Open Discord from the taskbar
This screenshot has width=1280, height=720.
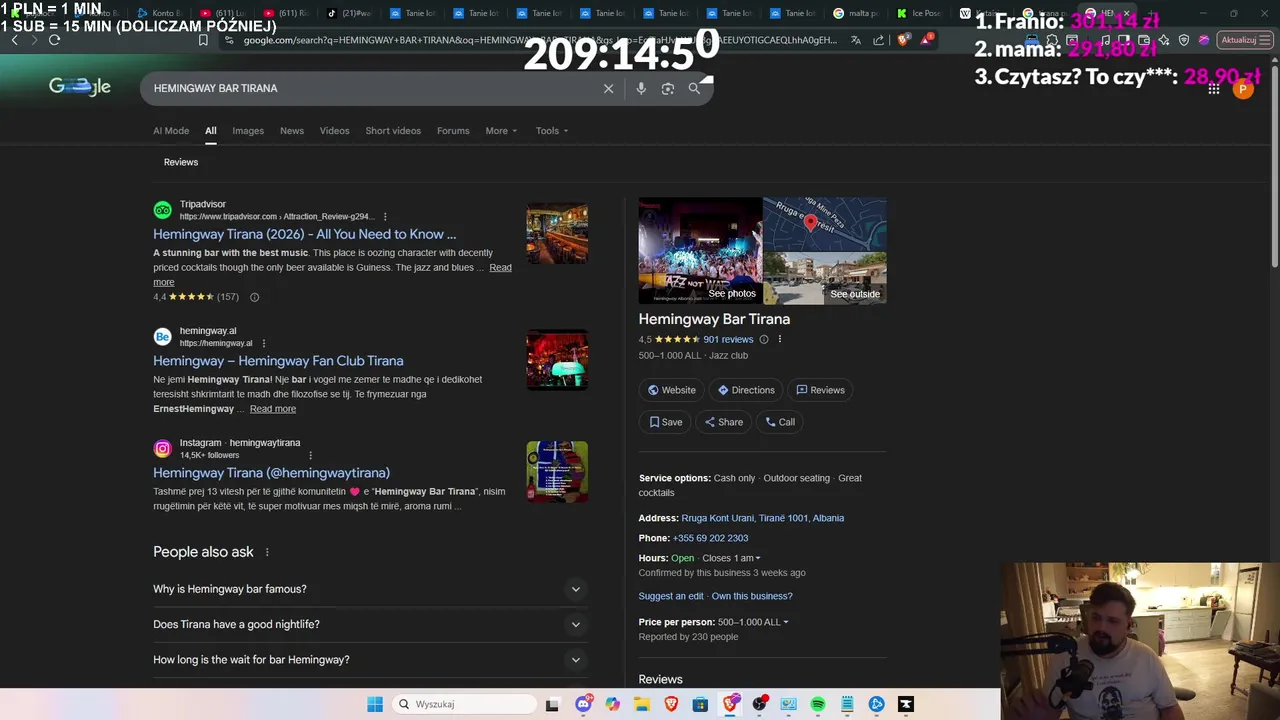tap(583, 704)
